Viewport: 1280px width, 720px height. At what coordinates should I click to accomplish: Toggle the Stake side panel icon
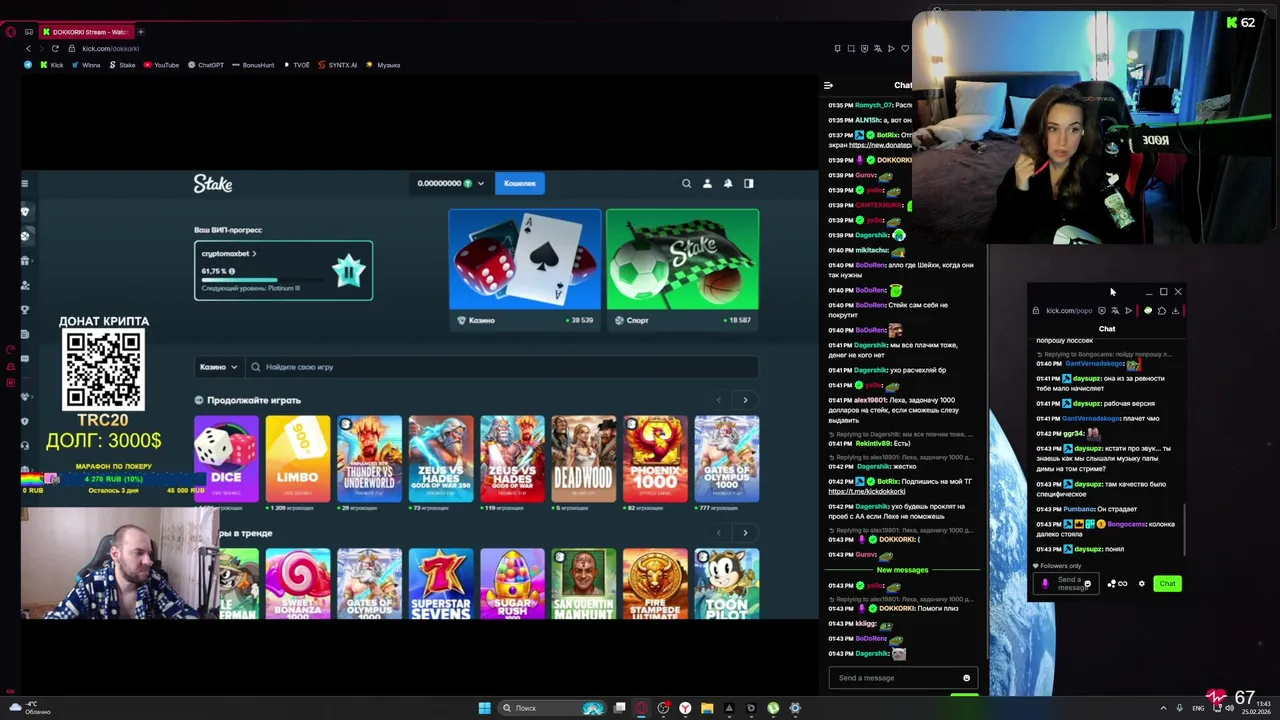tap(749, 183)
